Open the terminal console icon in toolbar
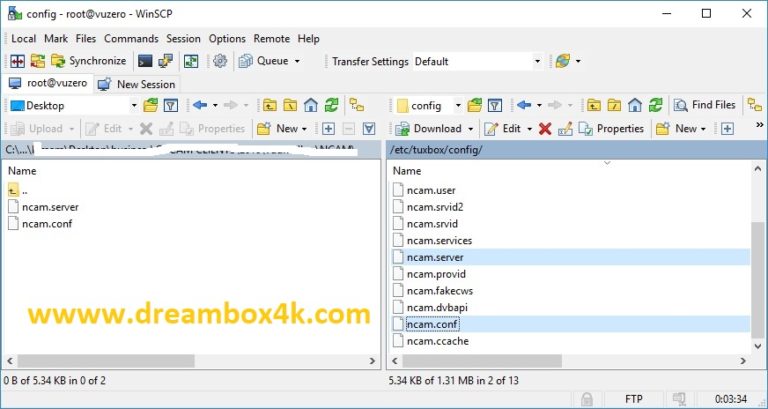This screenshot has height=409, width=768. 146,61
